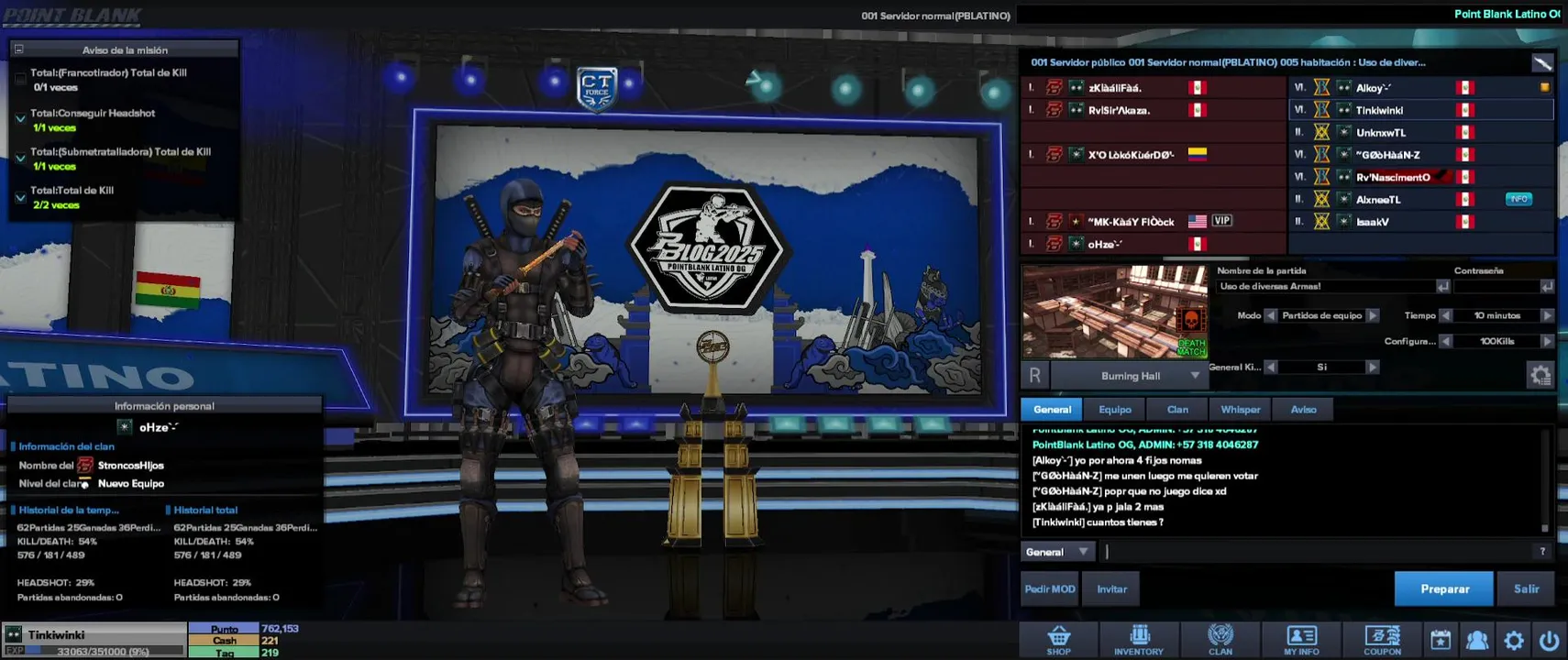Open the friends list icon

point(1477,640)
